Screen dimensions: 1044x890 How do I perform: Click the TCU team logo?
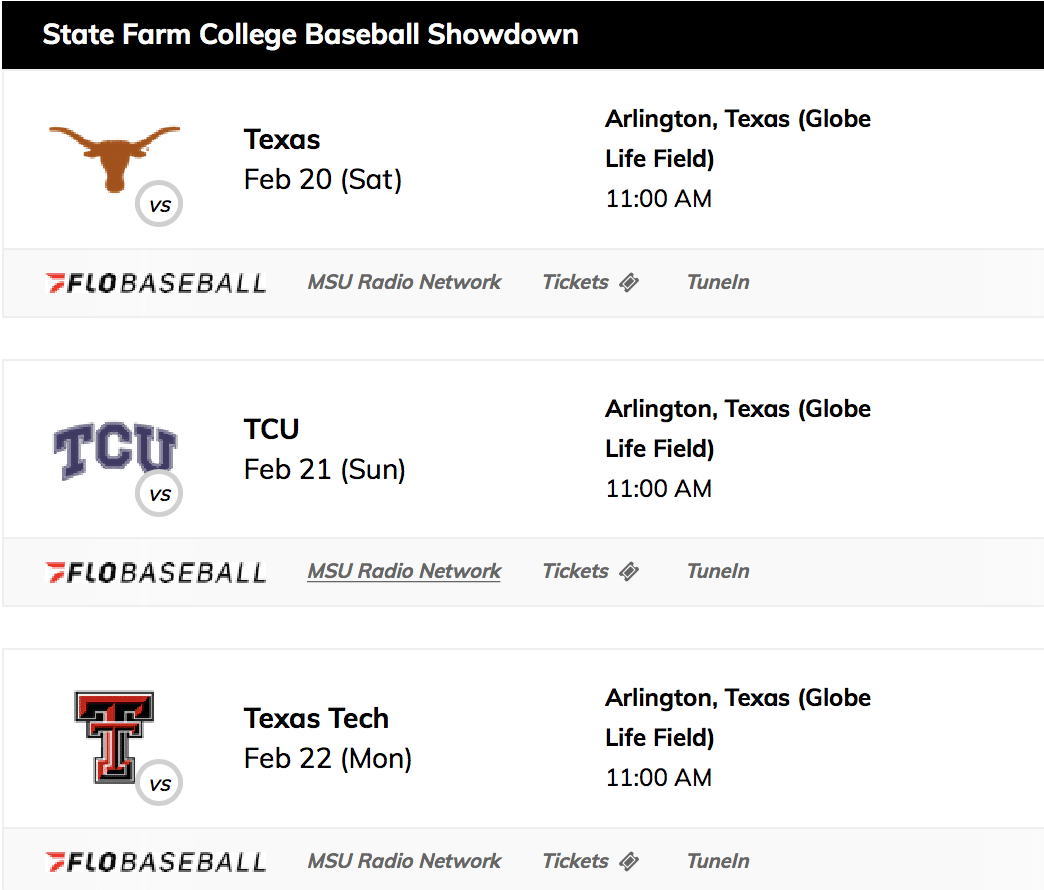[x=115, y=450]
